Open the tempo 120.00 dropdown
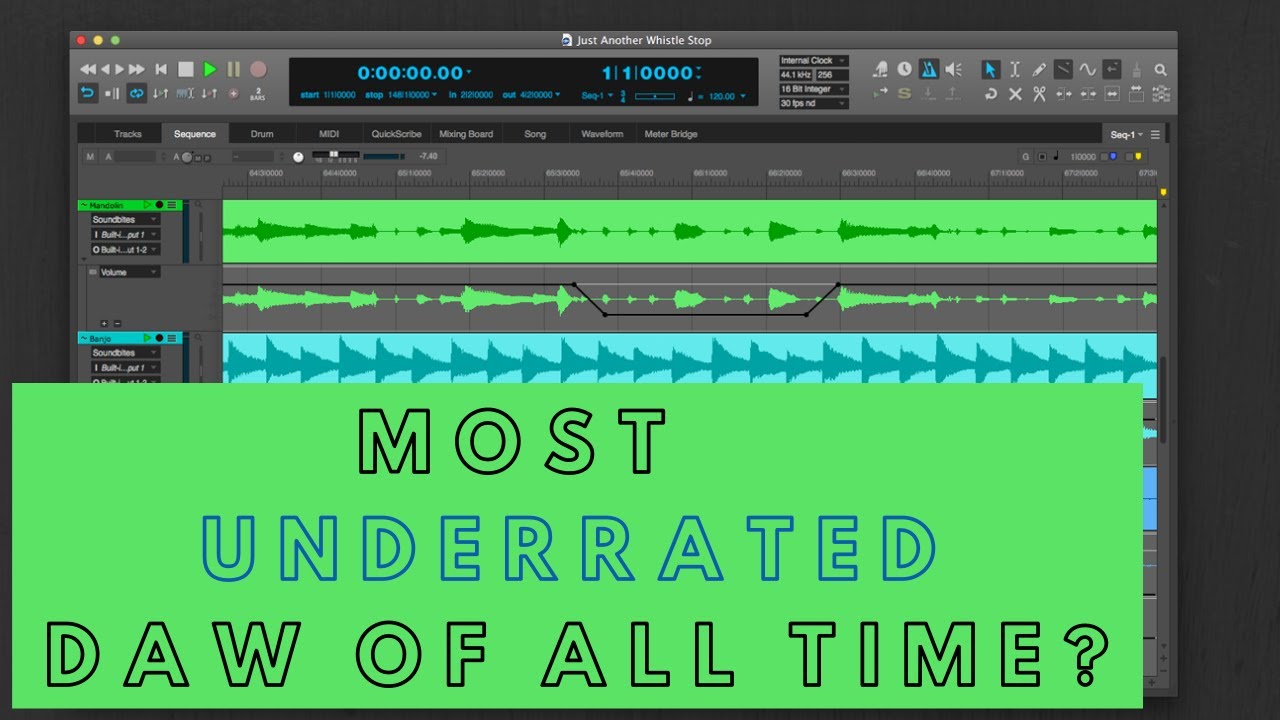The height and width of the screenshot is (720, 1280). point(743,96)
